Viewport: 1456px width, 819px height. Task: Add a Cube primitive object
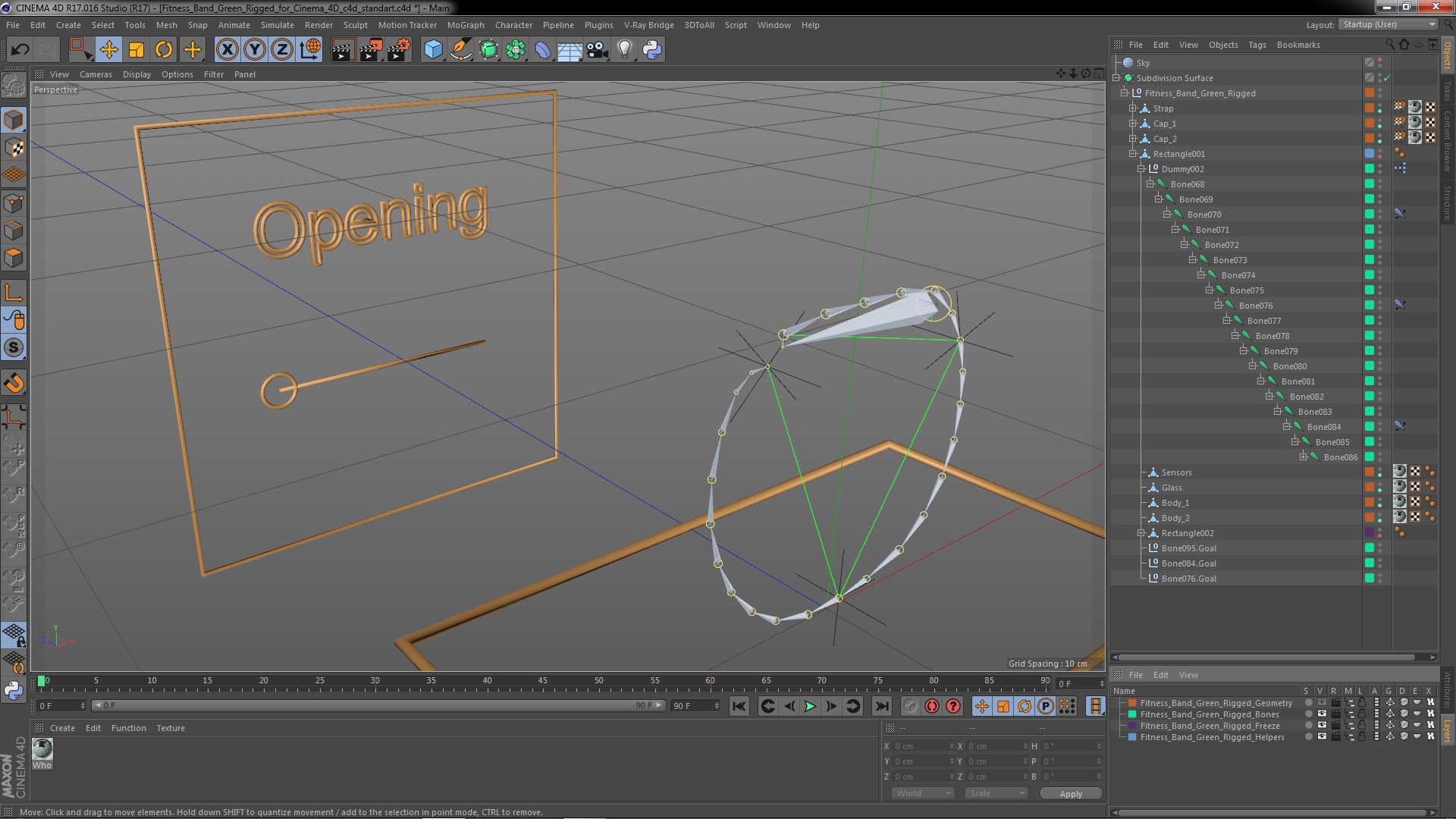[x=433, y=50]
